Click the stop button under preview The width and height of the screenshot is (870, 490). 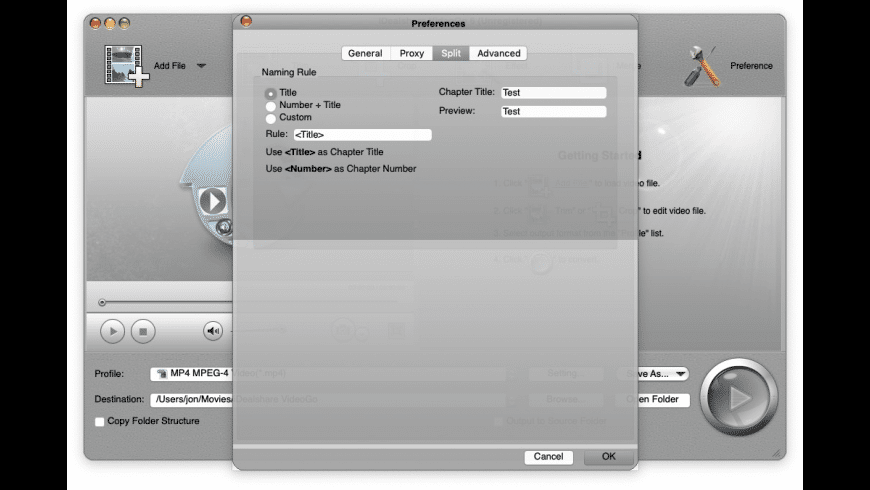click(143, 331)
